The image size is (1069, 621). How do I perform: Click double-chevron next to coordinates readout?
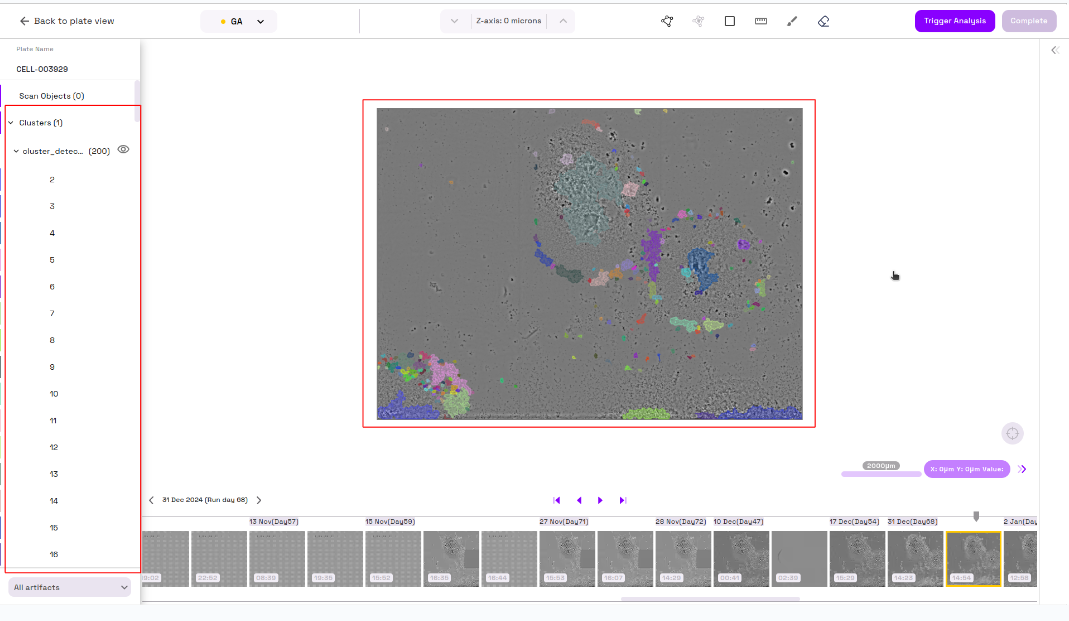1023,469
